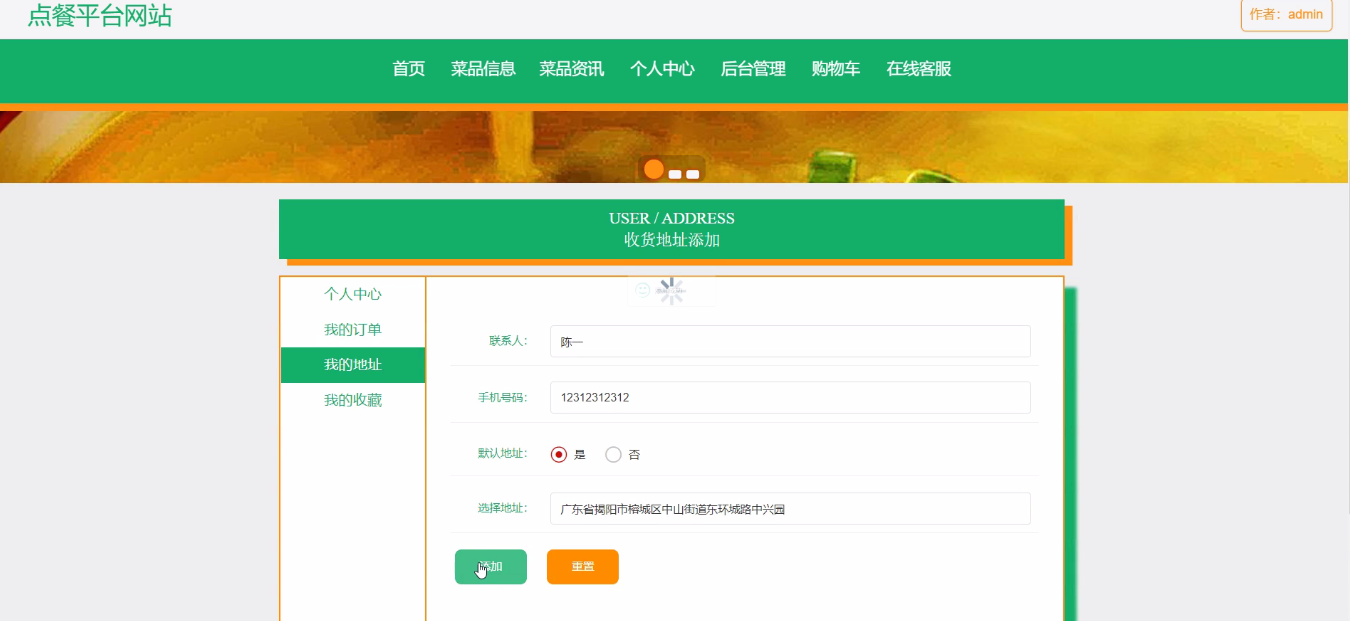Select 是 for the default address
The width and height of the screenshot is (1350, 621).
coord(559,455)
